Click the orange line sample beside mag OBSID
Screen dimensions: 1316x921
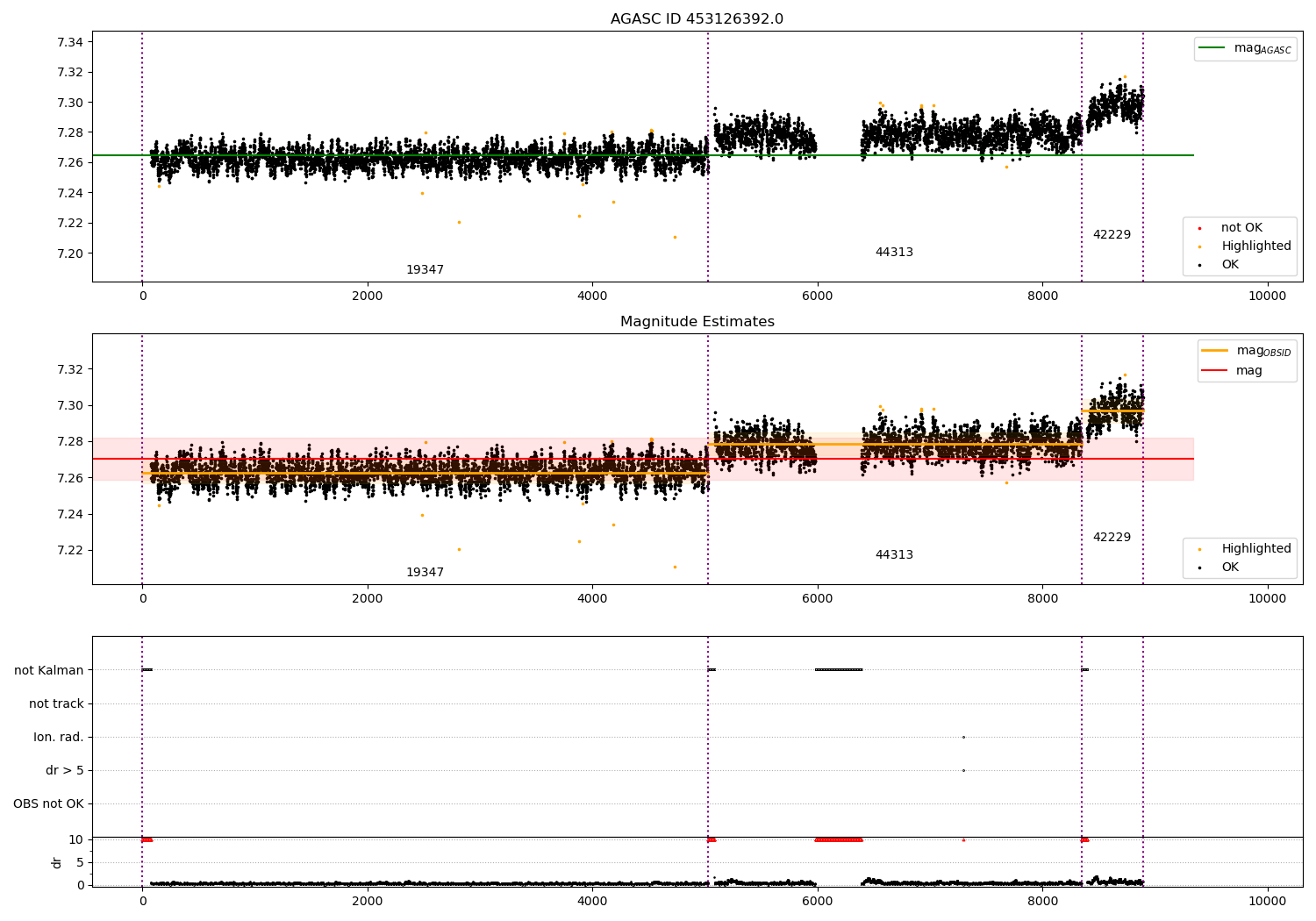[x=1214, y=351]
